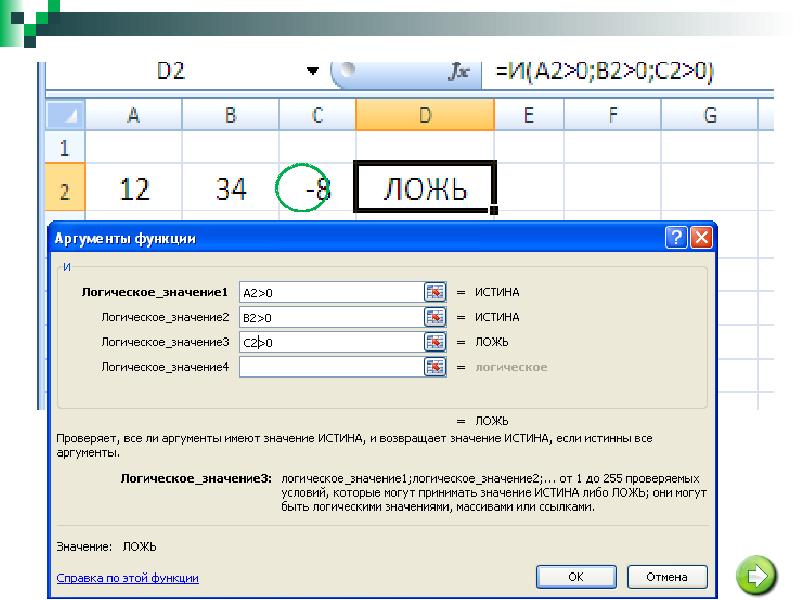Click range selector for Логическое_значение1
The image size is (800, 600).
coord(435,292)
